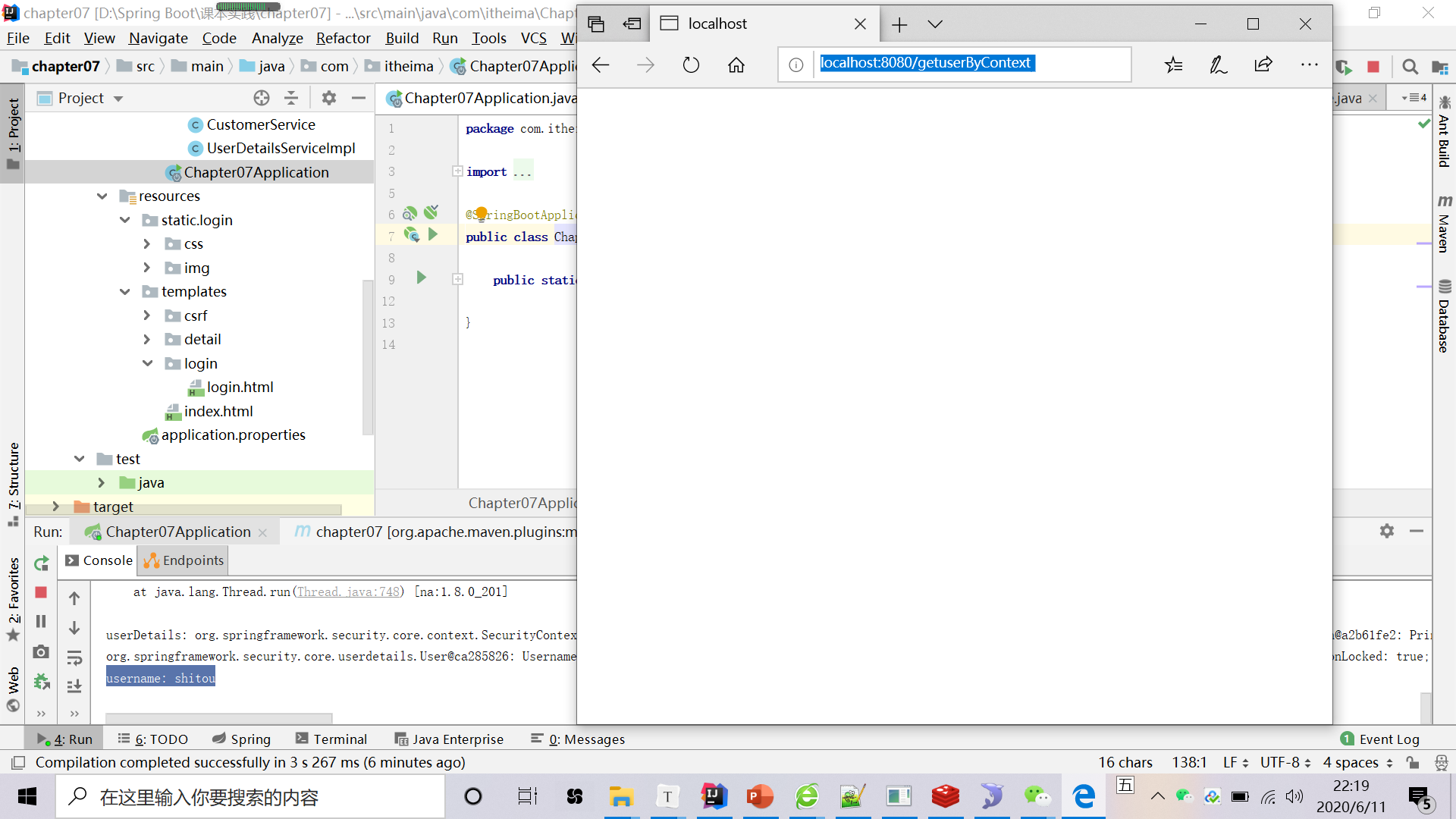
Task: Pause the console output
Action: [x=42, y=622]
